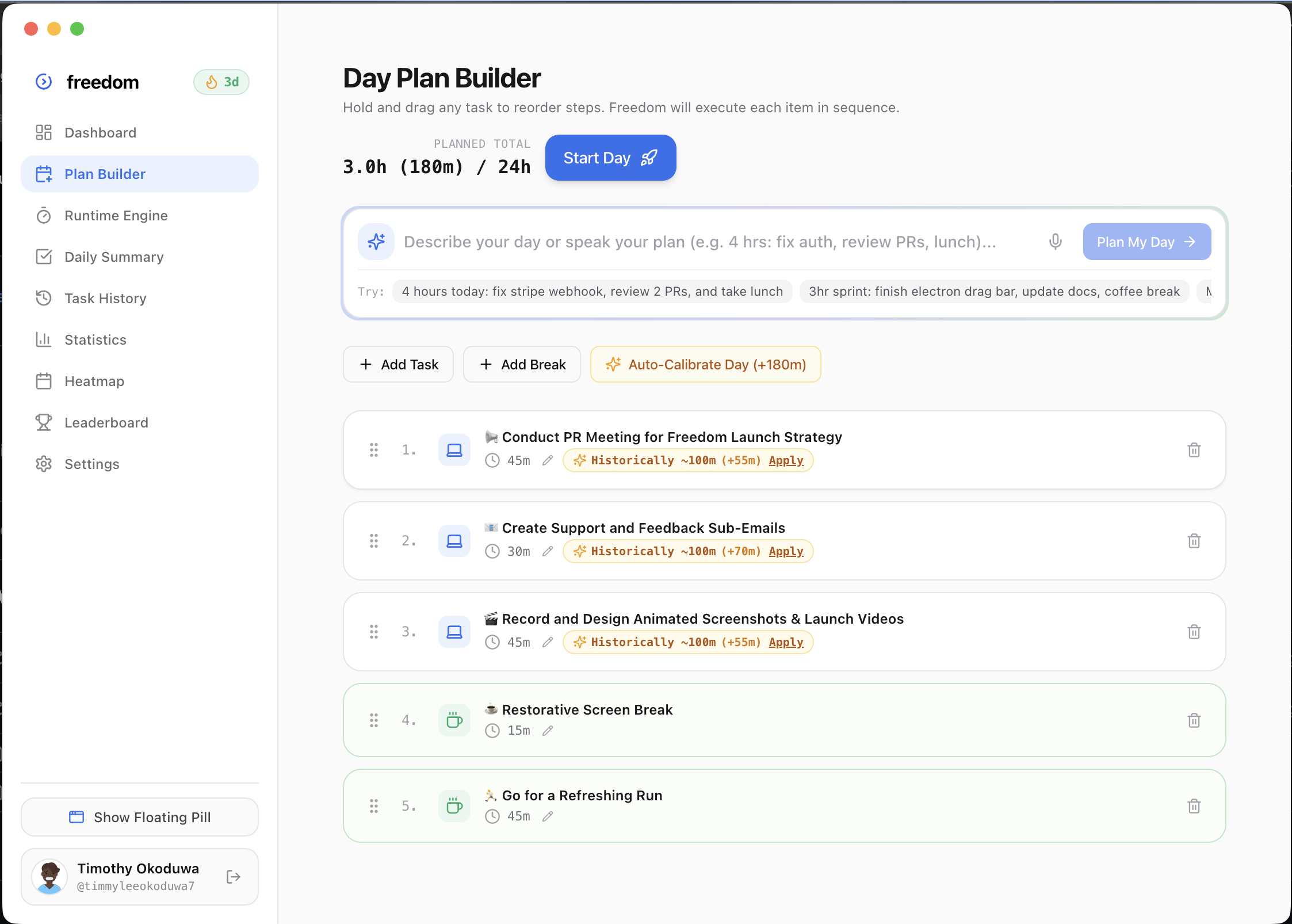Open the Heatmap page

click(x=140, y=381)
